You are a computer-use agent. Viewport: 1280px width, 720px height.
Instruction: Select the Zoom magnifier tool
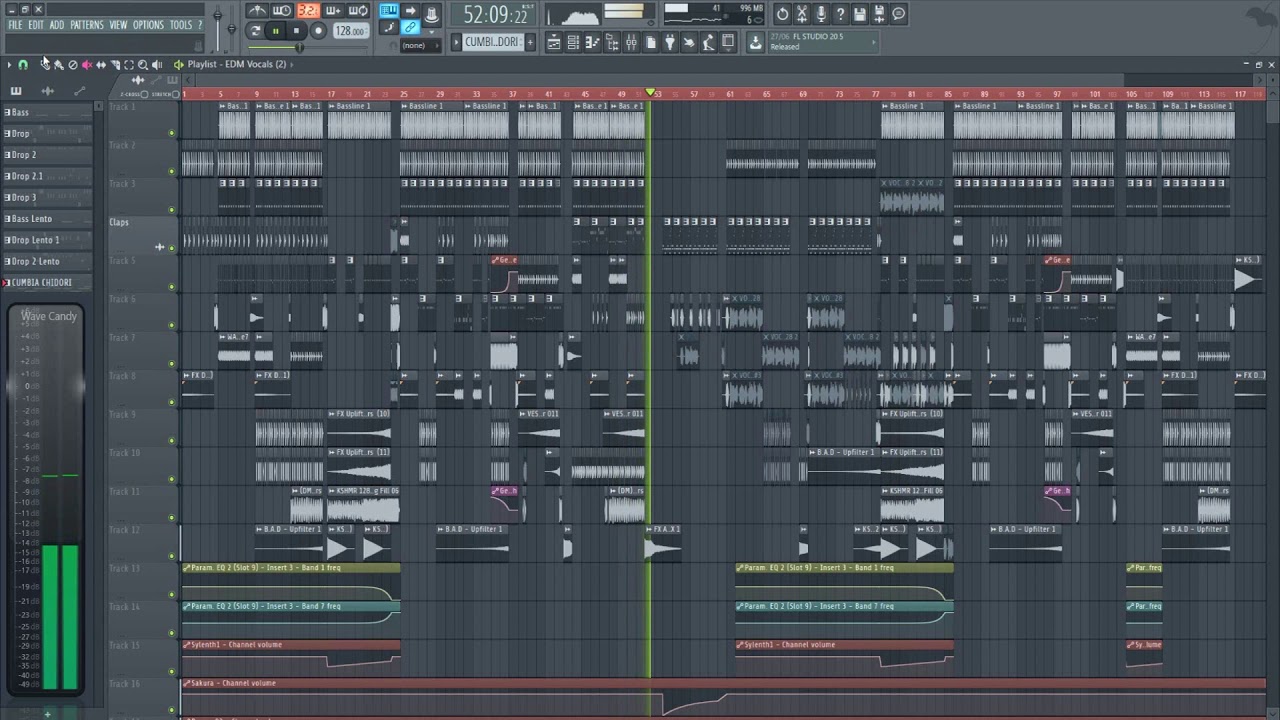pos(143,65)
